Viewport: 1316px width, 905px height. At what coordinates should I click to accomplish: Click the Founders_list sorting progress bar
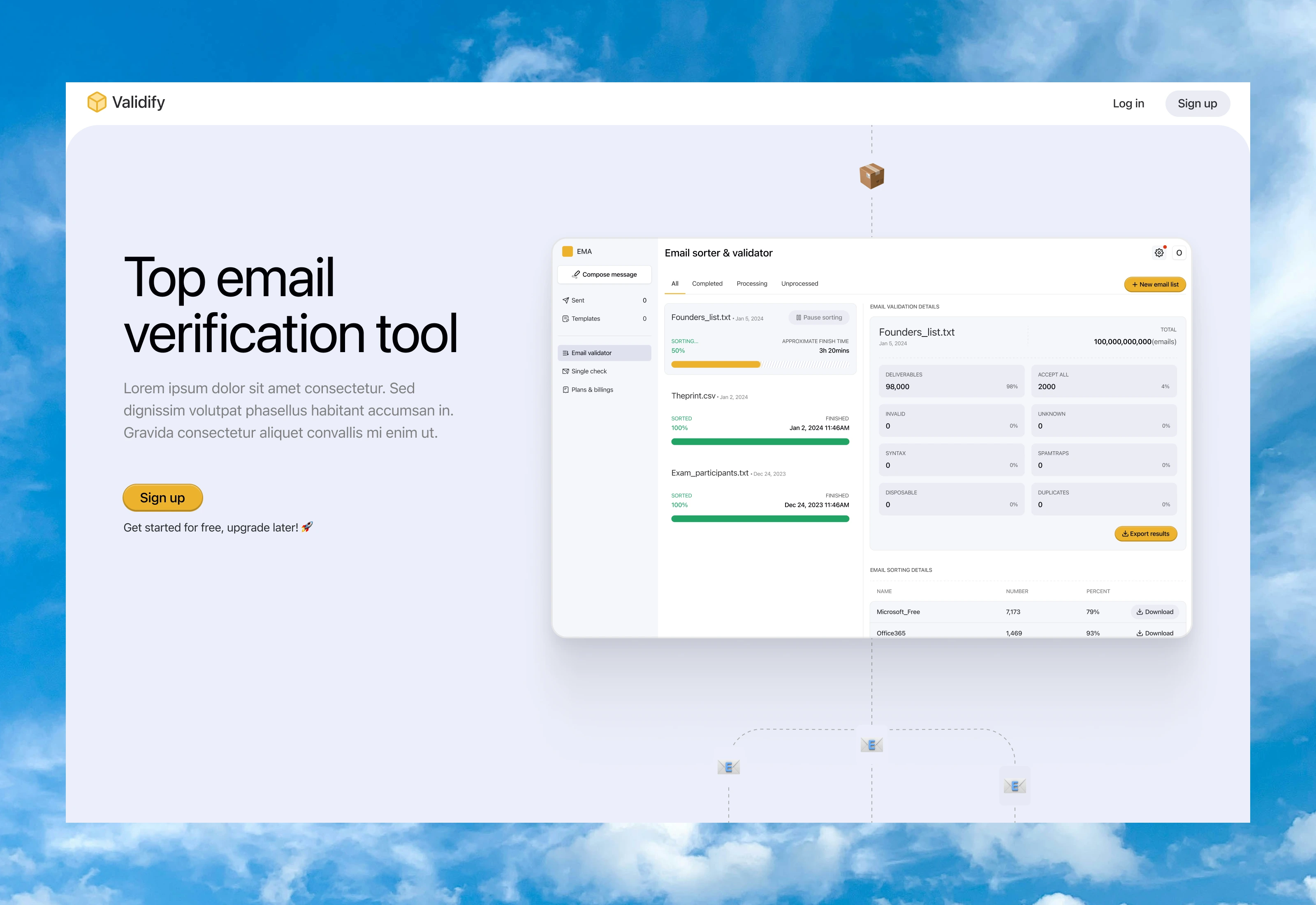760,364
